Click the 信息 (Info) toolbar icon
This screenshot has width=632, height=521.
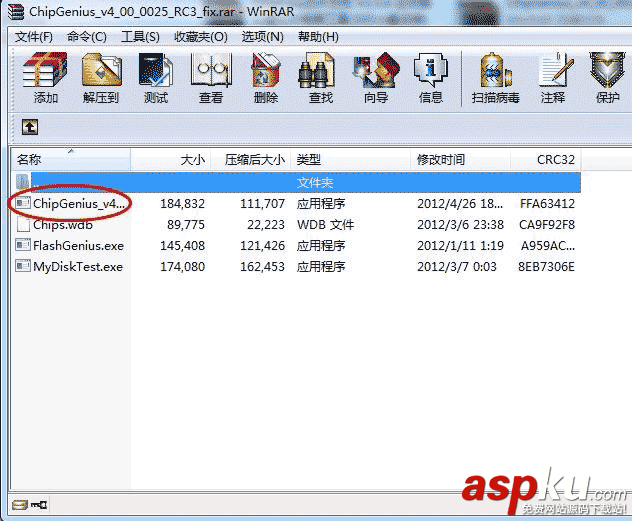coord(431,70)
